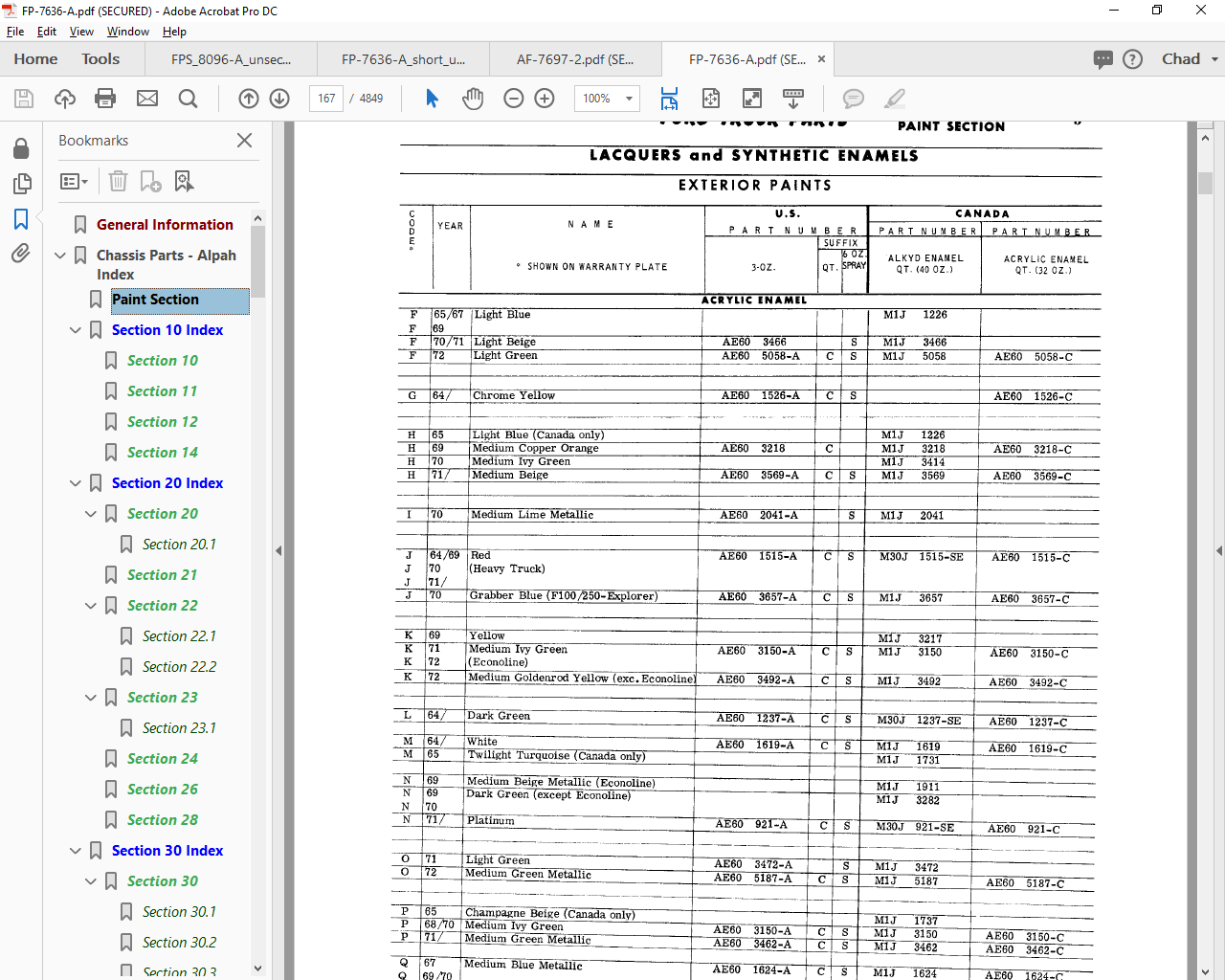
Task: Open the Attachments paperclip panel
Action: [x=20, y=254]
